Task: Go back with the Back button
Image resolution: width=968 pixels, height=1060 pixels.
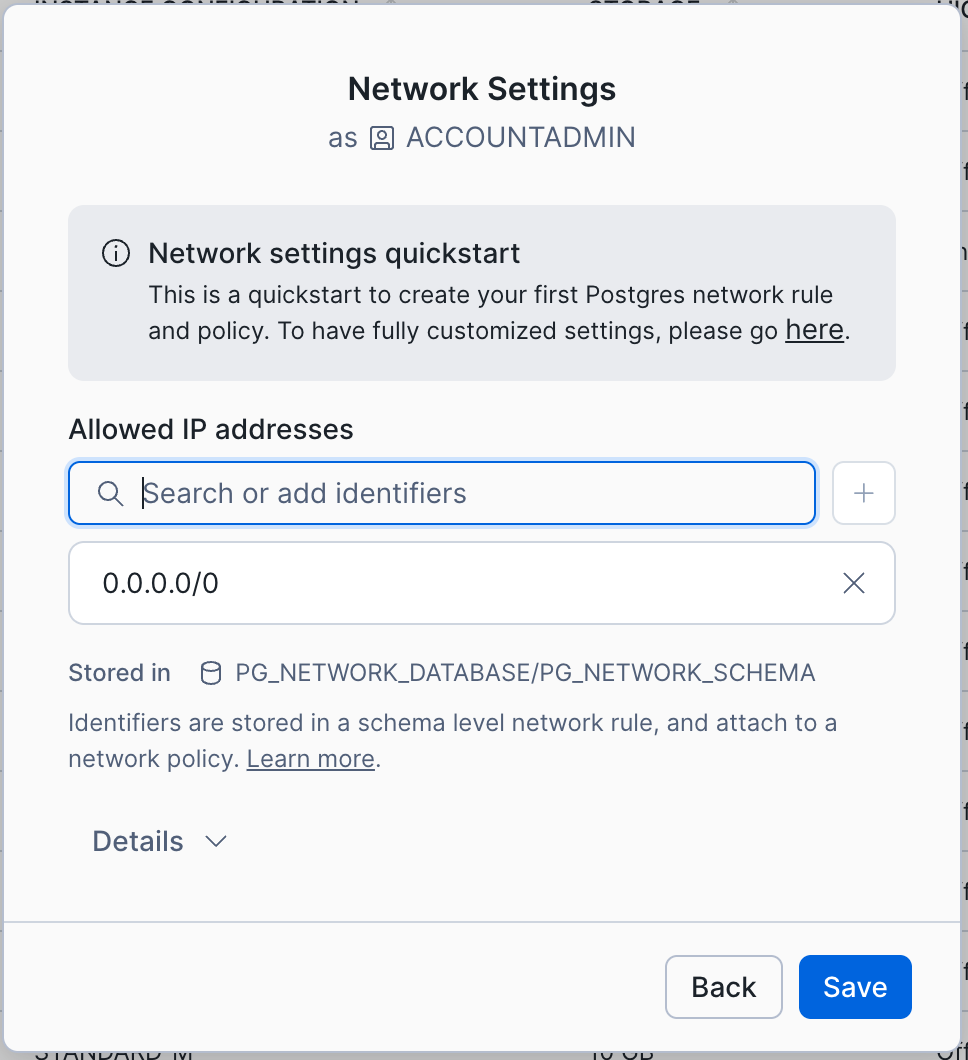Action: click(x=723, y=987)
